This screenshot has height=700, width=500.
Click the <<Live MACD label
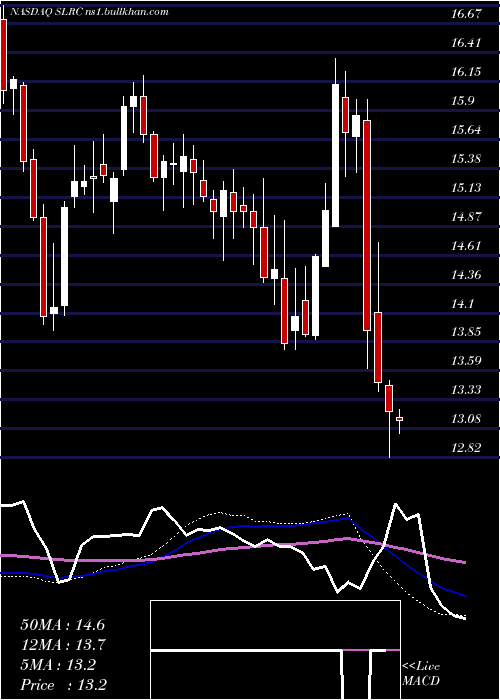coord(421,674)
